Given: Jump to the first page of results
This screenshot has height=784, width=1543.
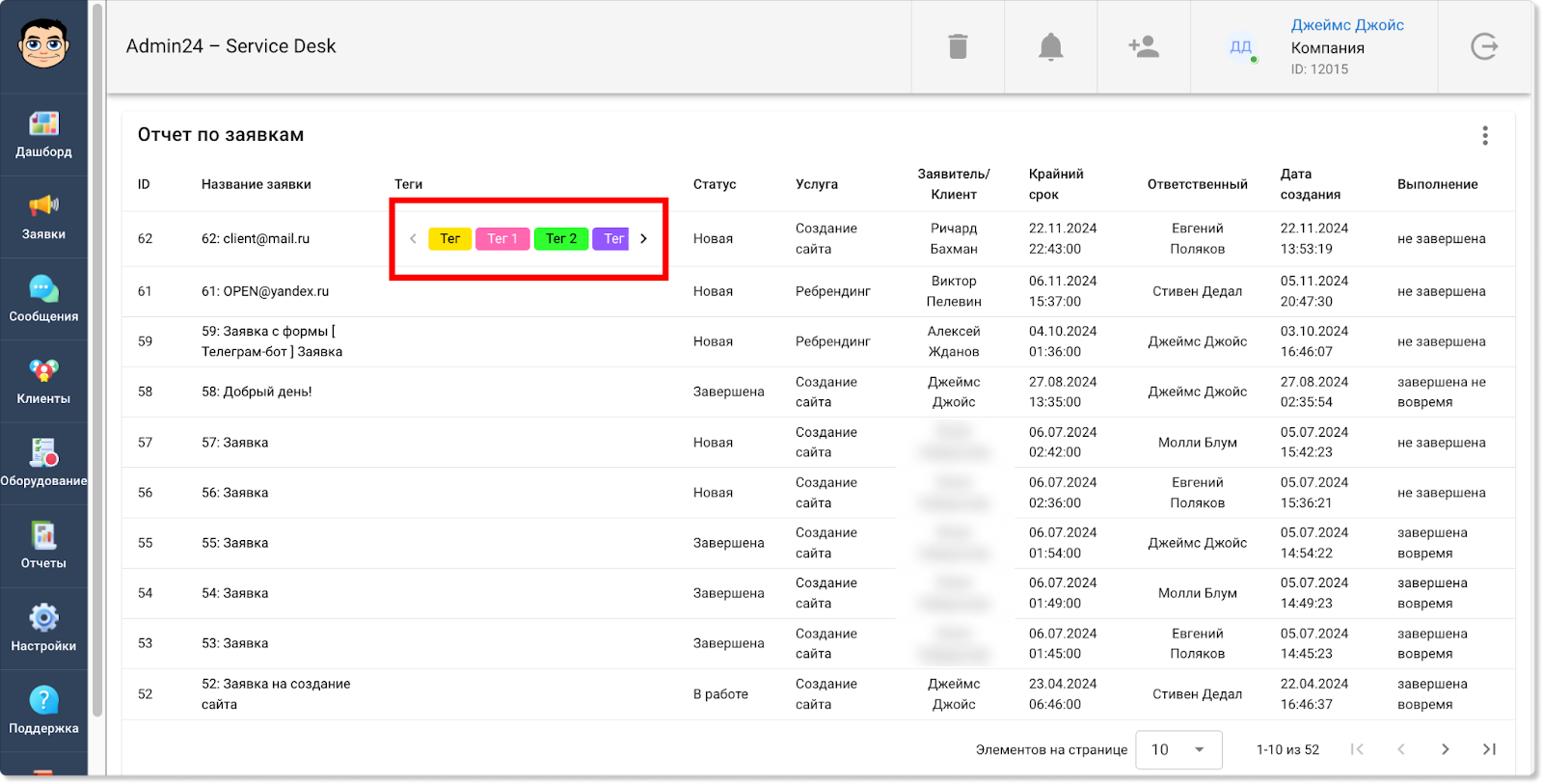Looking at the screenshot, I should (x=1357, y=749).
